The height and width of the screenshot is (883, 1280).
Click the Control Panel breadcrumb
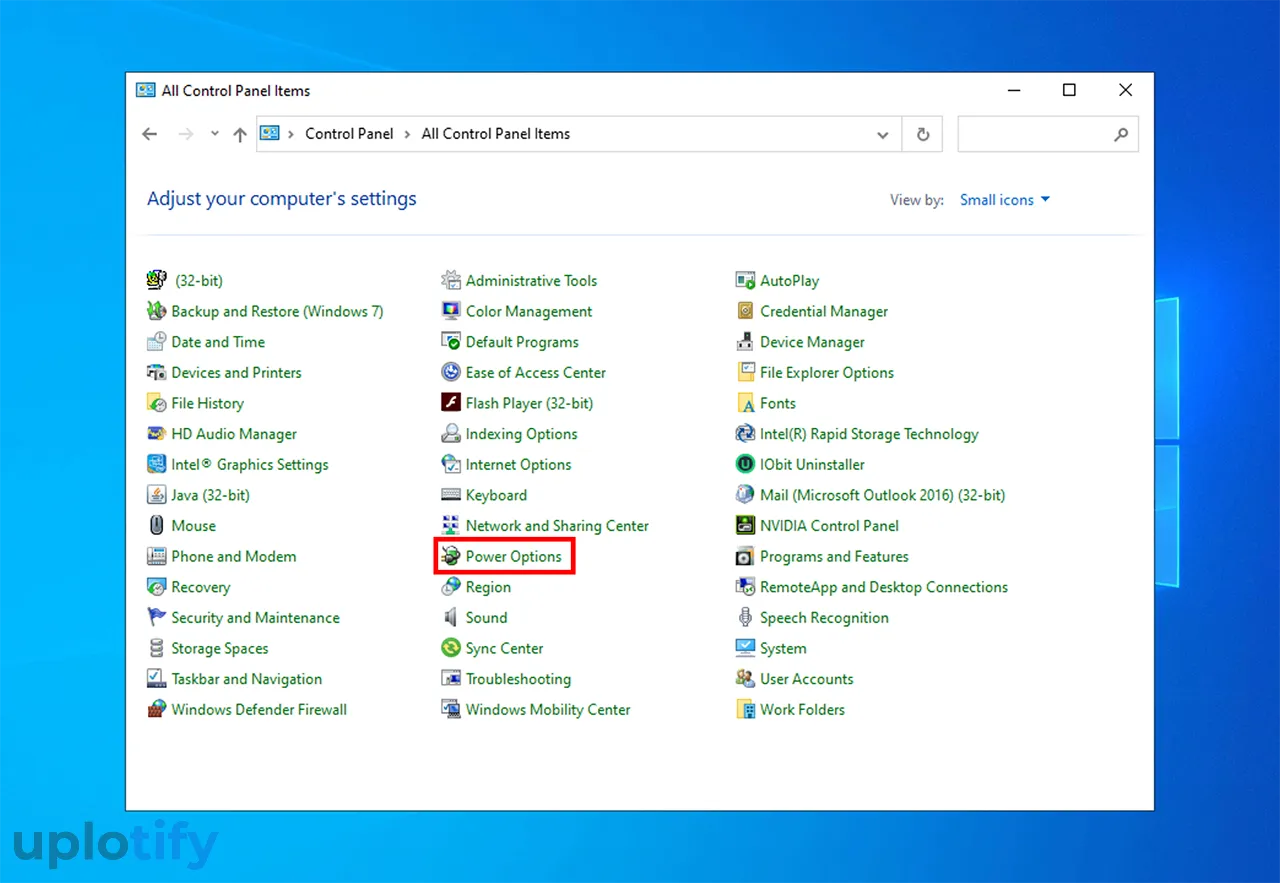click(x=349, y=134)
